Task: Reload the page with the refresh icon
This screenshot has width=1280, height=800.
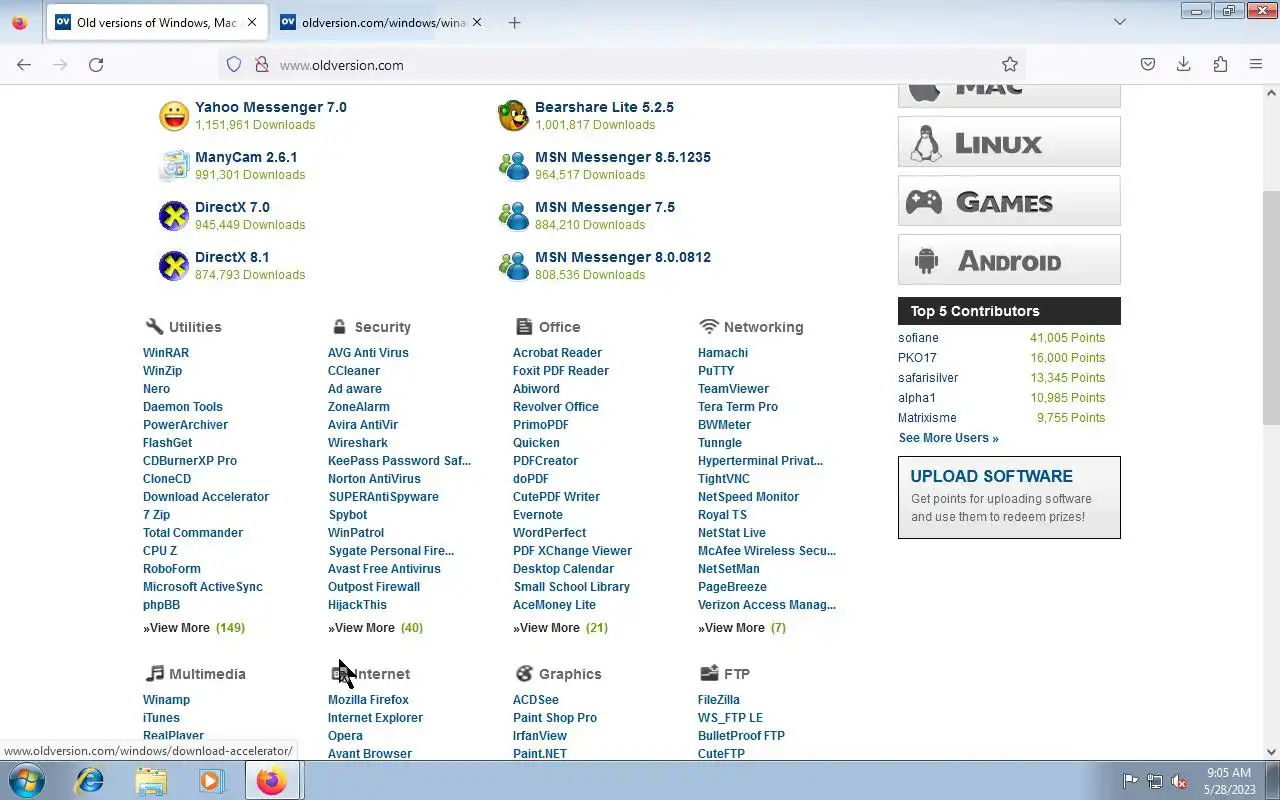Action: click(96, 64)
